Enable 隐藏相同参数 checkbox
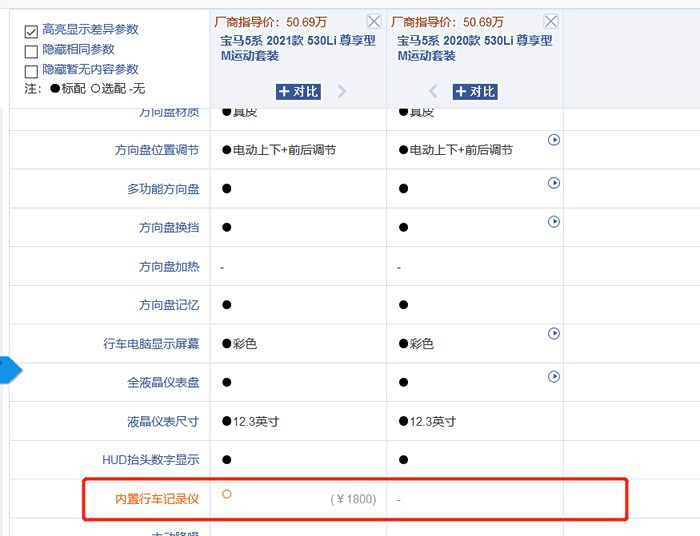 coord(31,51)
